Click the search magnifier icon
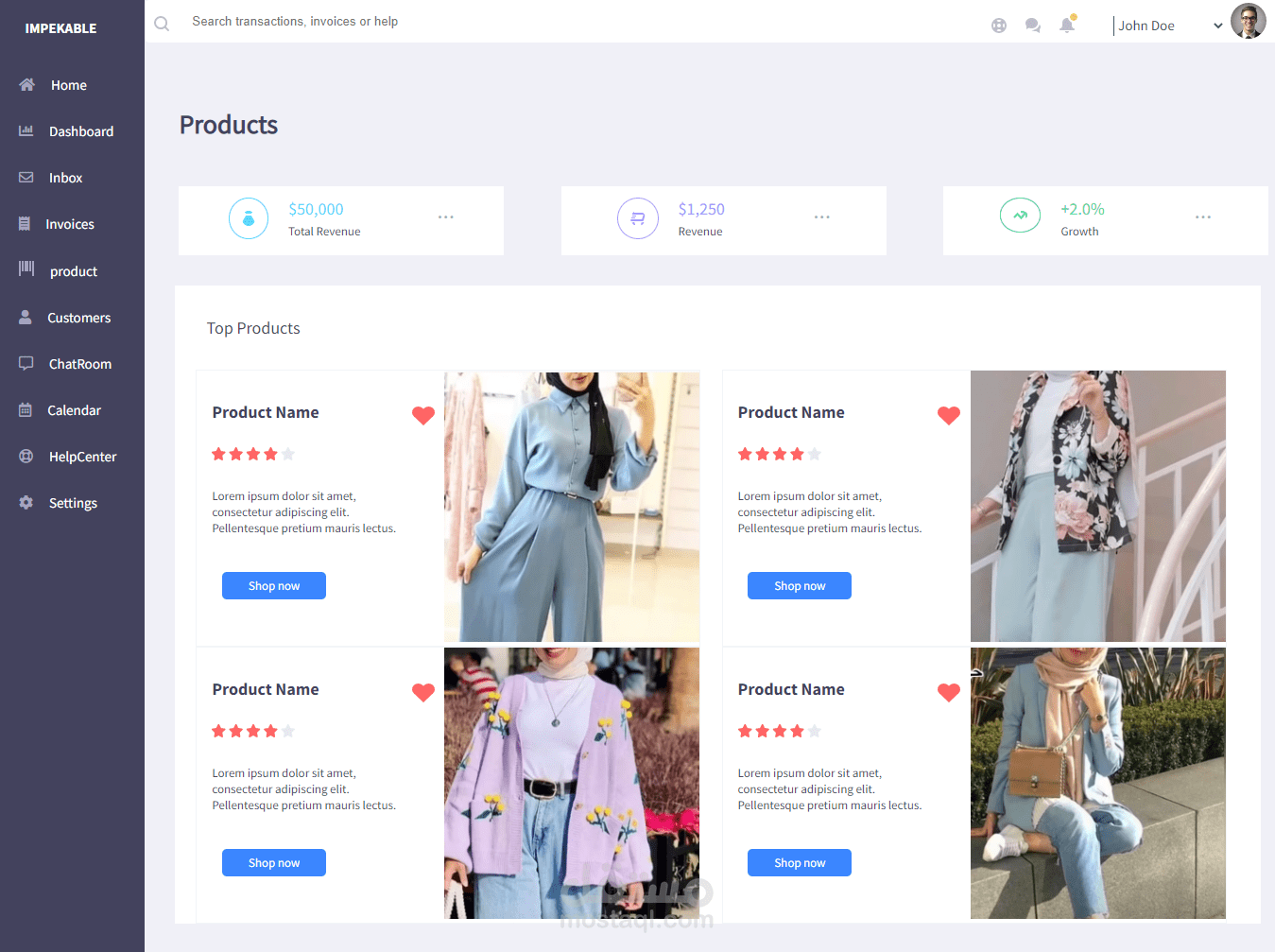 point(162,24)
